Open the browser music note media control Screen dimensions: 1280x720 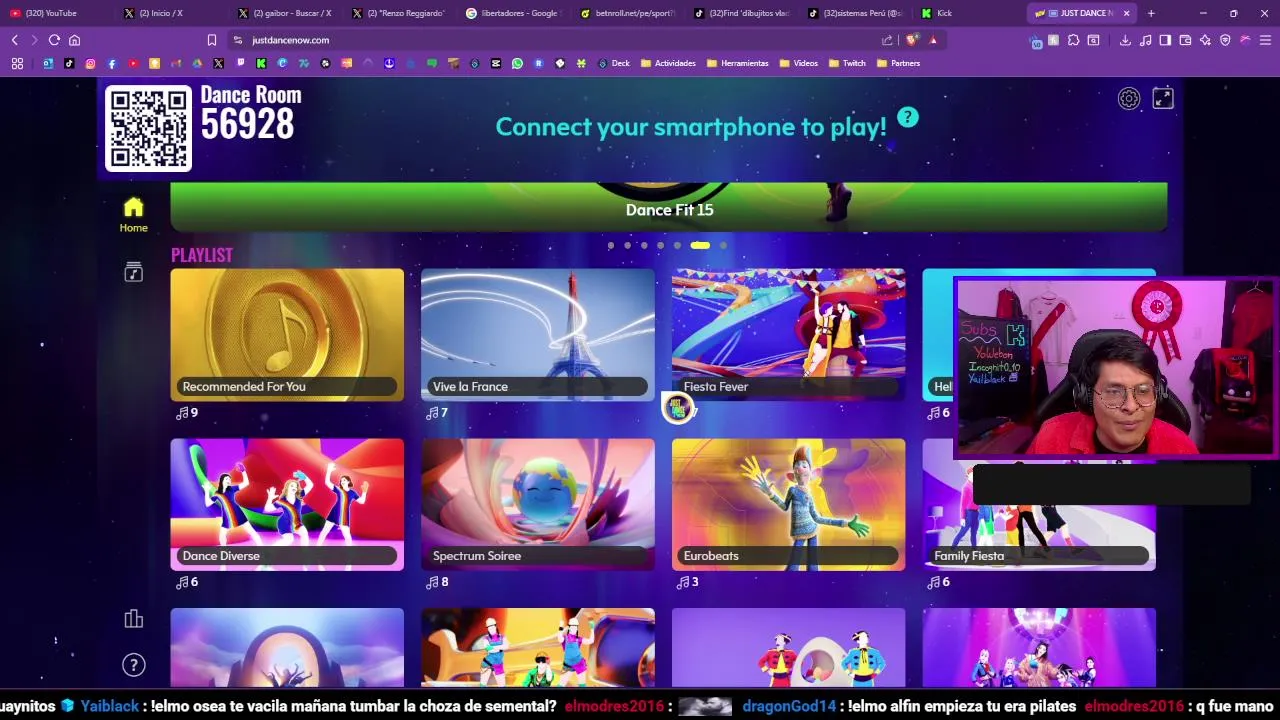[1145, 40]
